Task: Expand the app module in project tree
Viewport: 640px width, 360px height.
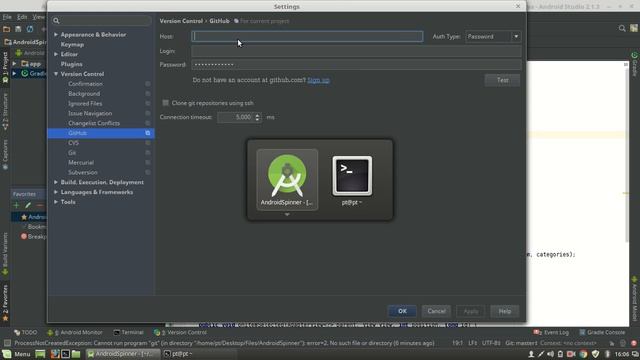Action: coord(15,64)
